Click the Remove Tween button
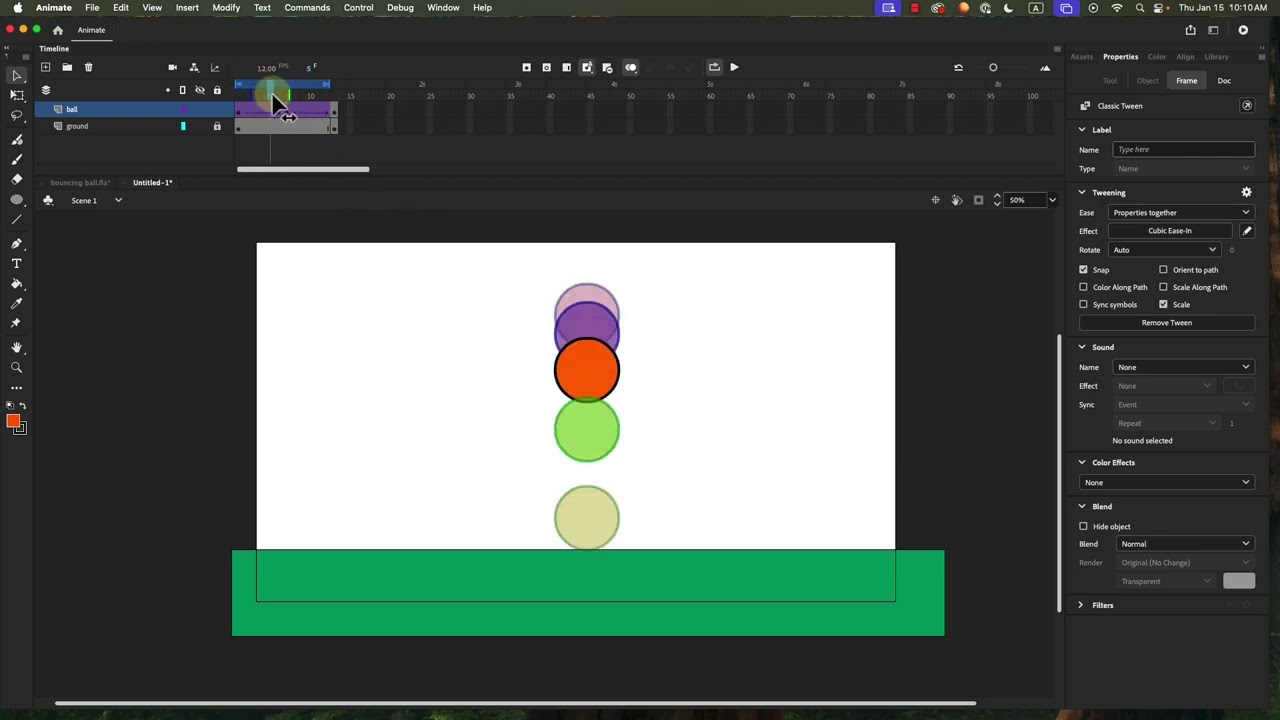 coord(1167,323)
